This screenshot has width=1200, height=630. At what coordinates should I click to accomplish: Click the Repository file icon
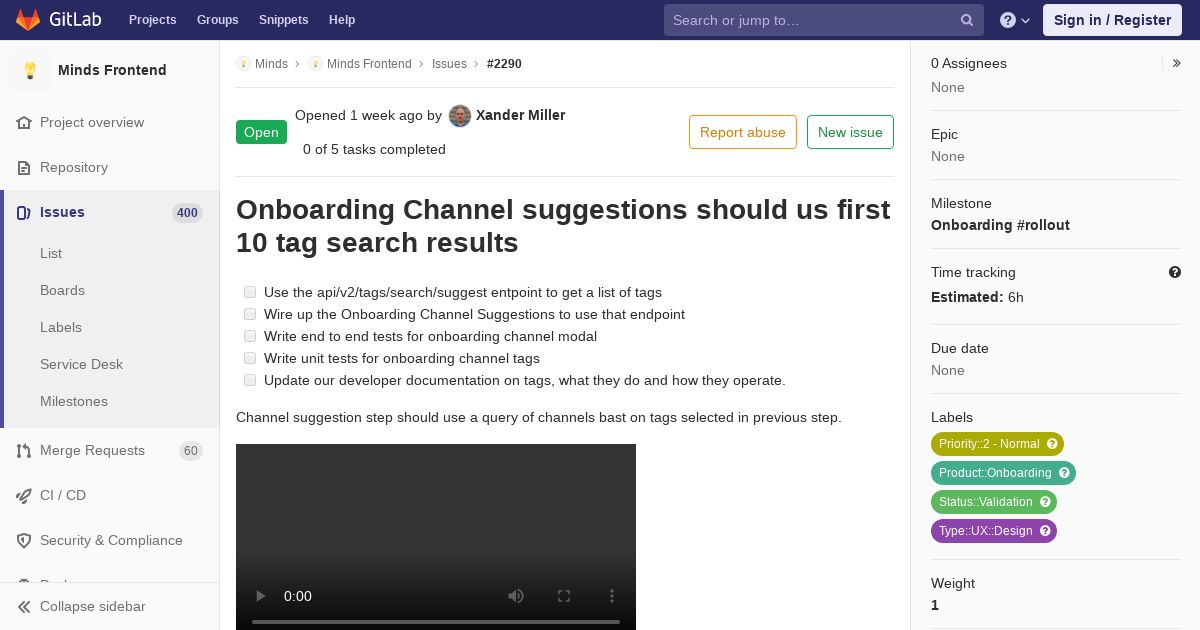(24, 168)
